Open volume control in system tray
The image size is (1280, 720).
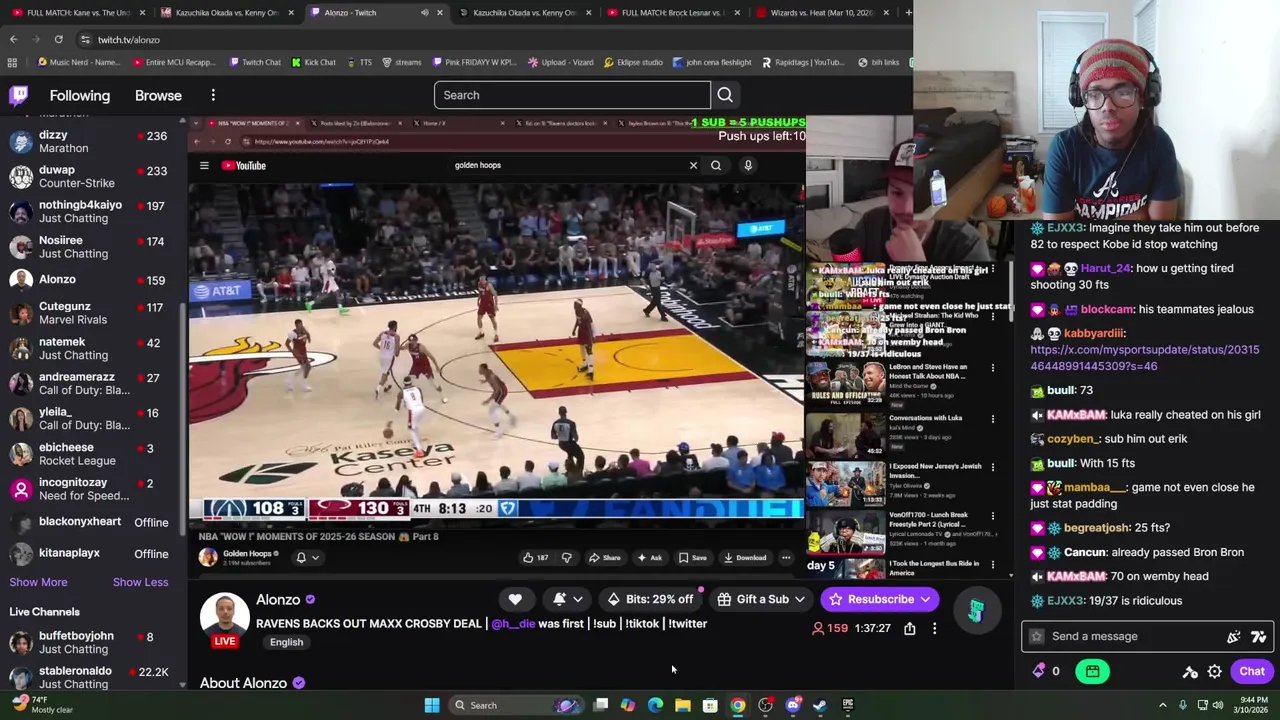1218,705
